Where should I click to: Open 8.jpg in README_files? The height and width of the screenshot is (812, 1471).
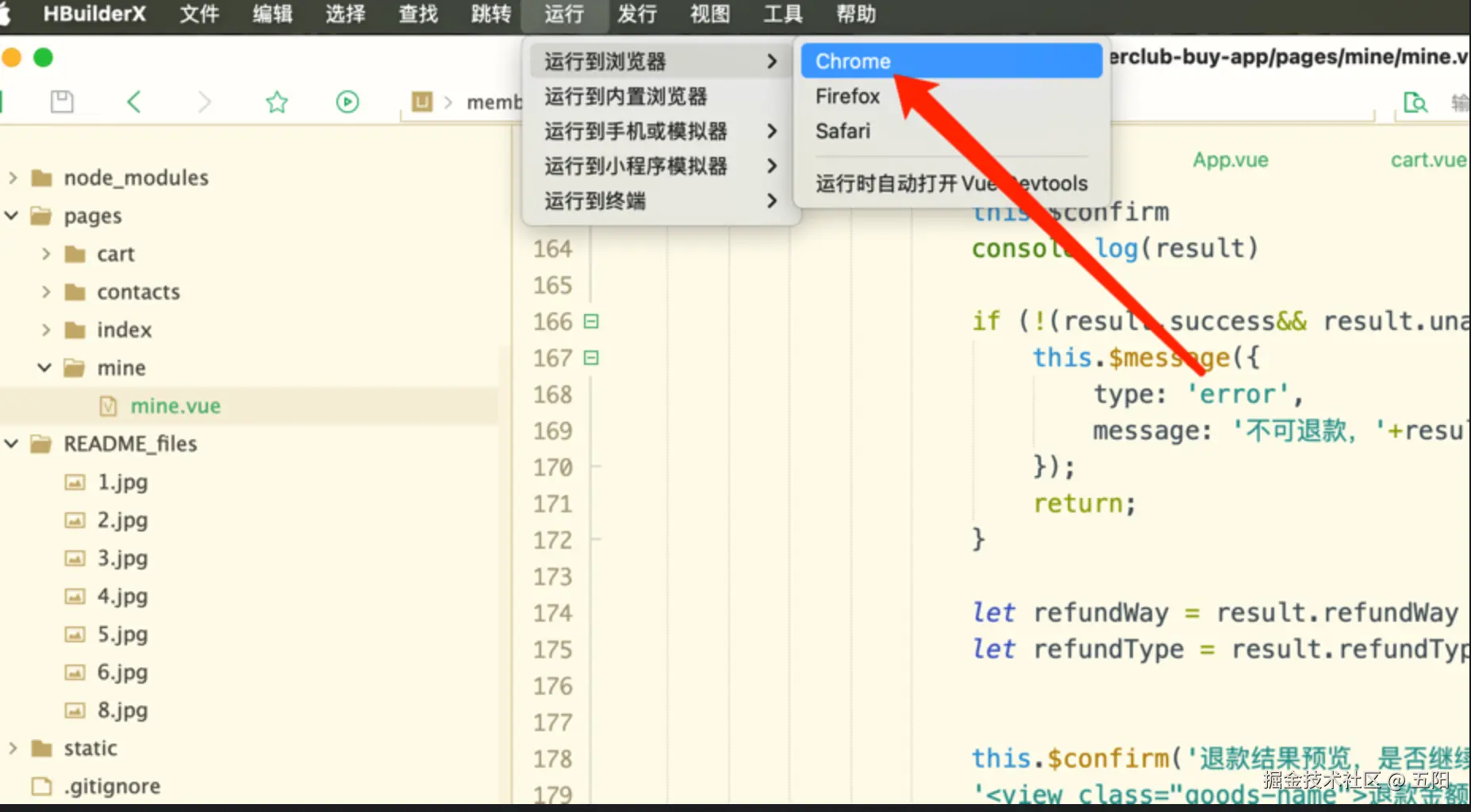coord(122,710)
